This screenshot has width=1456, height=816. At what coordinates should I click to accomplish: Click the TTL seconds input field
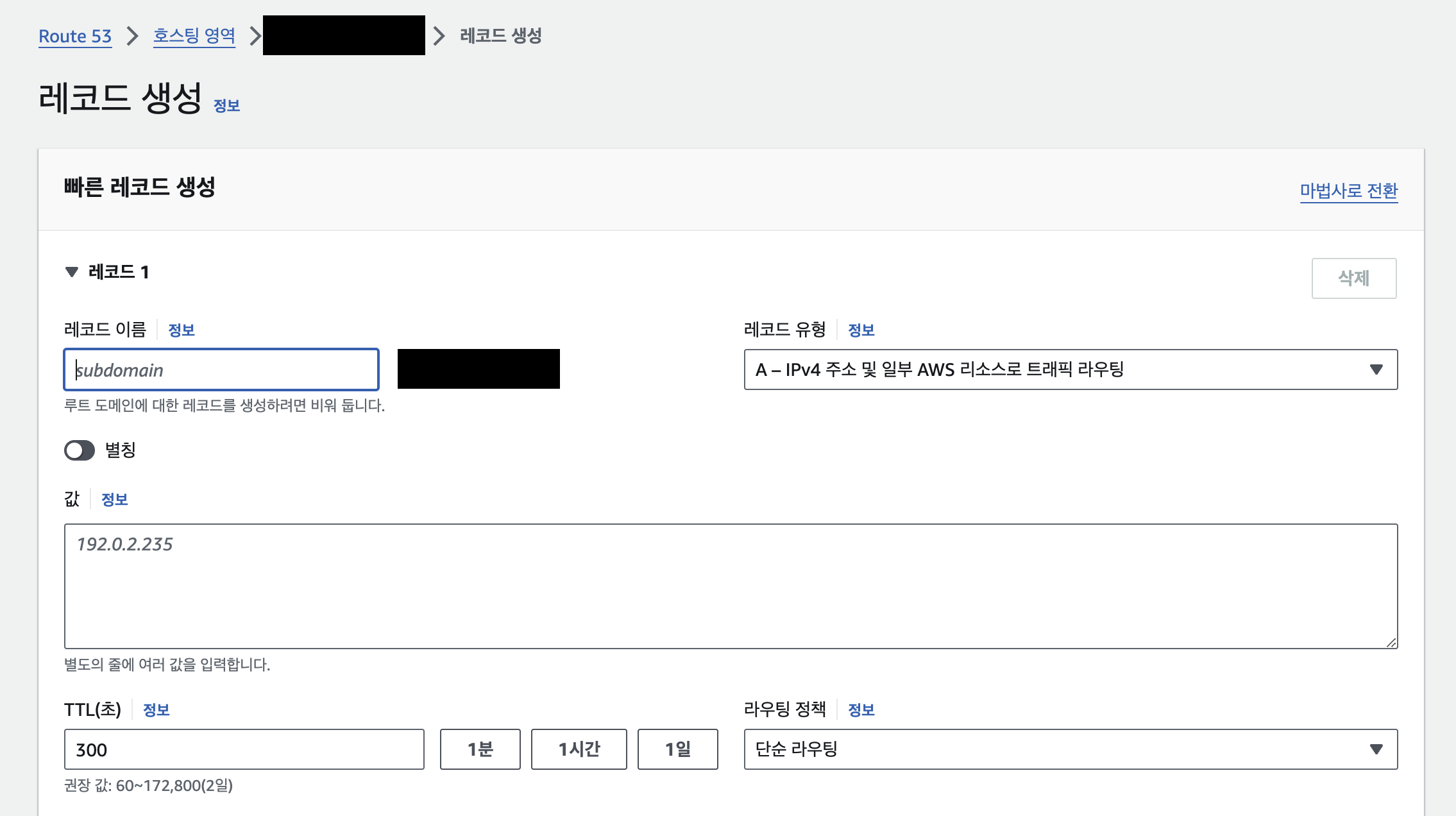click(244, 749)
